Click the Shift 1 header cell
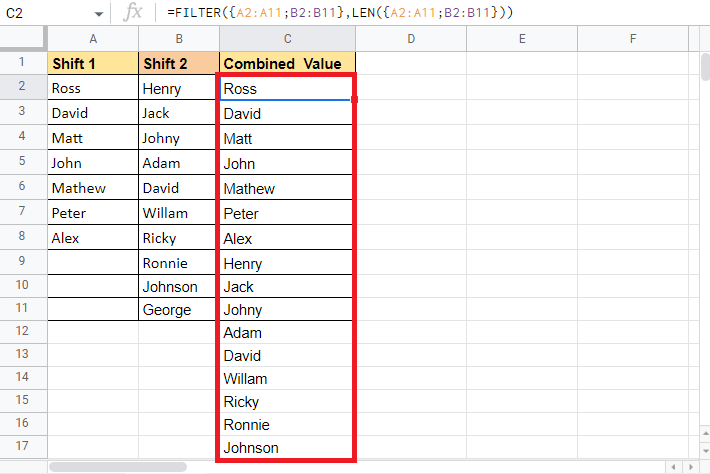This screenshot has height=474, width=710. tap(93, 63)
